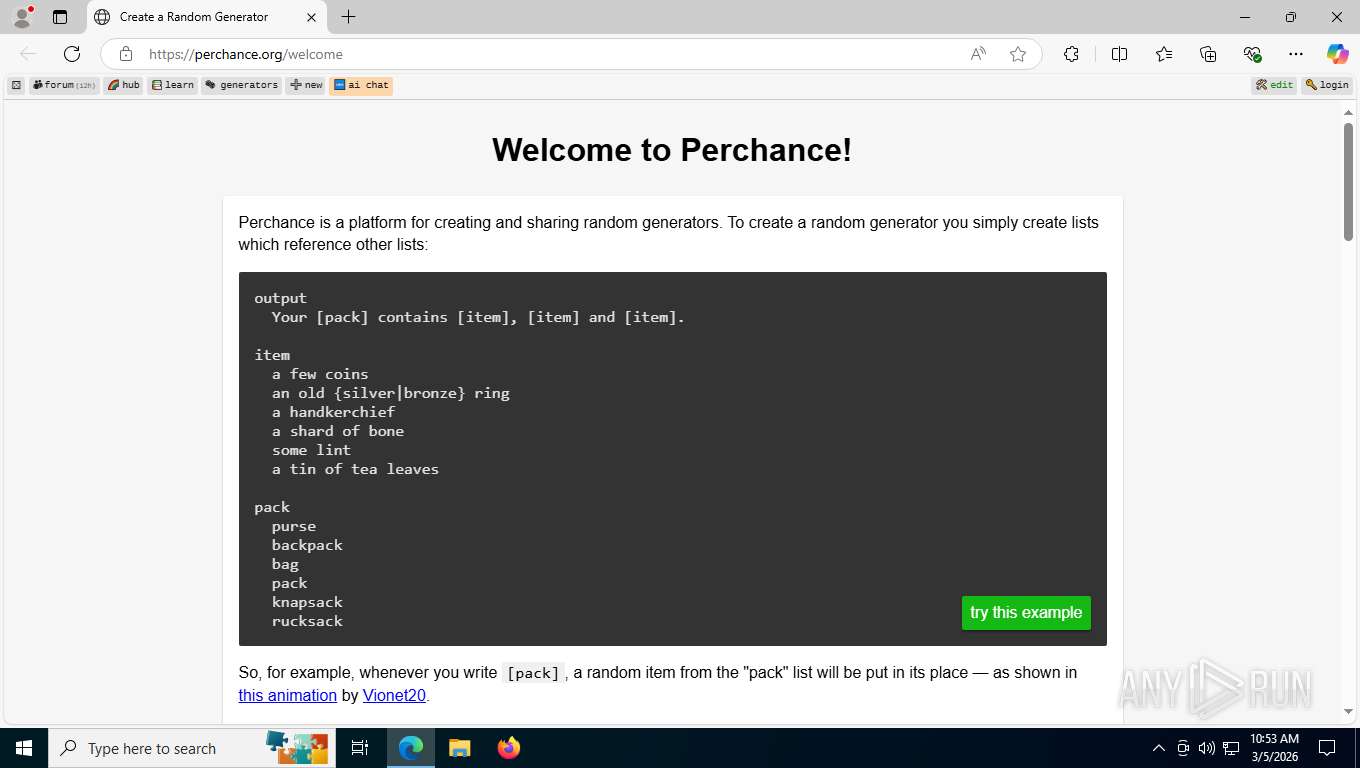This screenshot has height=768, width=1360.
Task: Open Favorites list icon
Action: point(1164,54)
